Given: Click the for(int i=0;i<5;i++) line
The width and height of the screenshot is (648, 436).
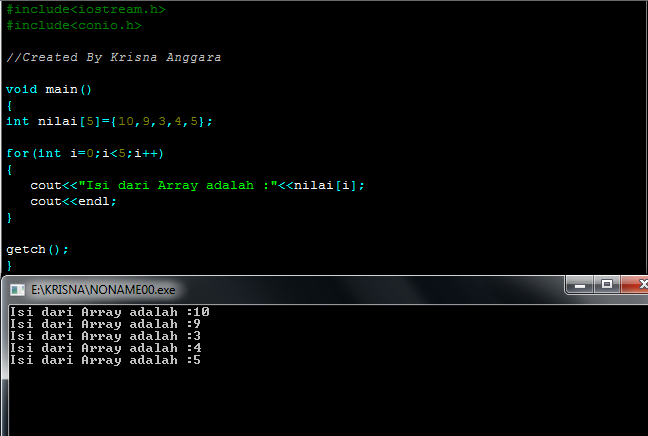Looking at the screenshot, I should (85, 153).
